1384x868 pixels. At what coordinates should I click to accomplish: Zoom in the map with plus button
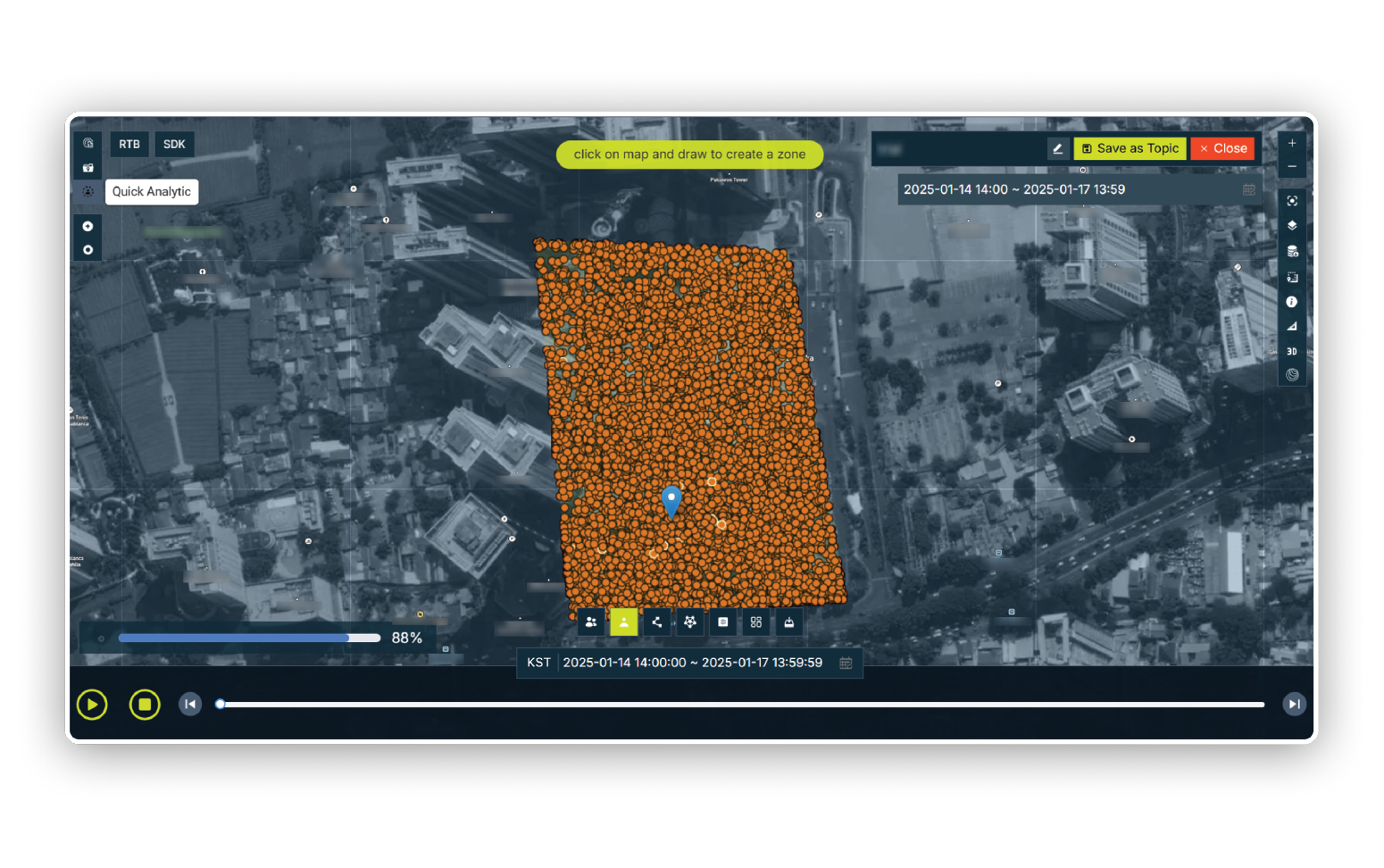1292,143
